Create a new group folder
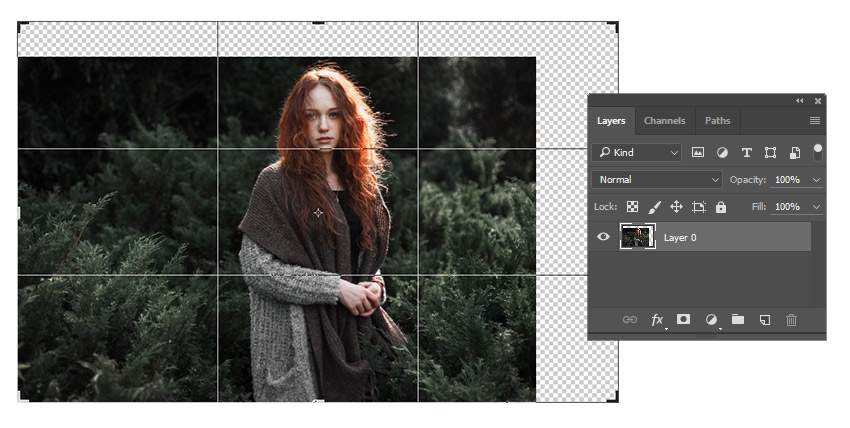This screenshot has height=428, width=850. [738, 319]
